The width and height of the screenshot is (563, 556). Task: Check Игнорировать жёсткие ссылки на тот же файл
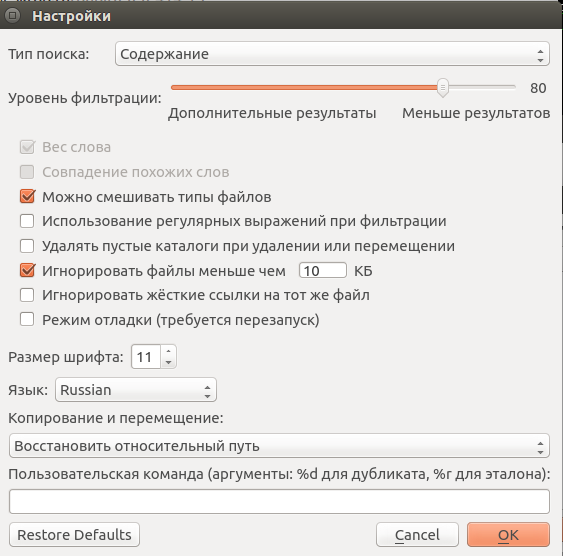click(x=27, y=295)
